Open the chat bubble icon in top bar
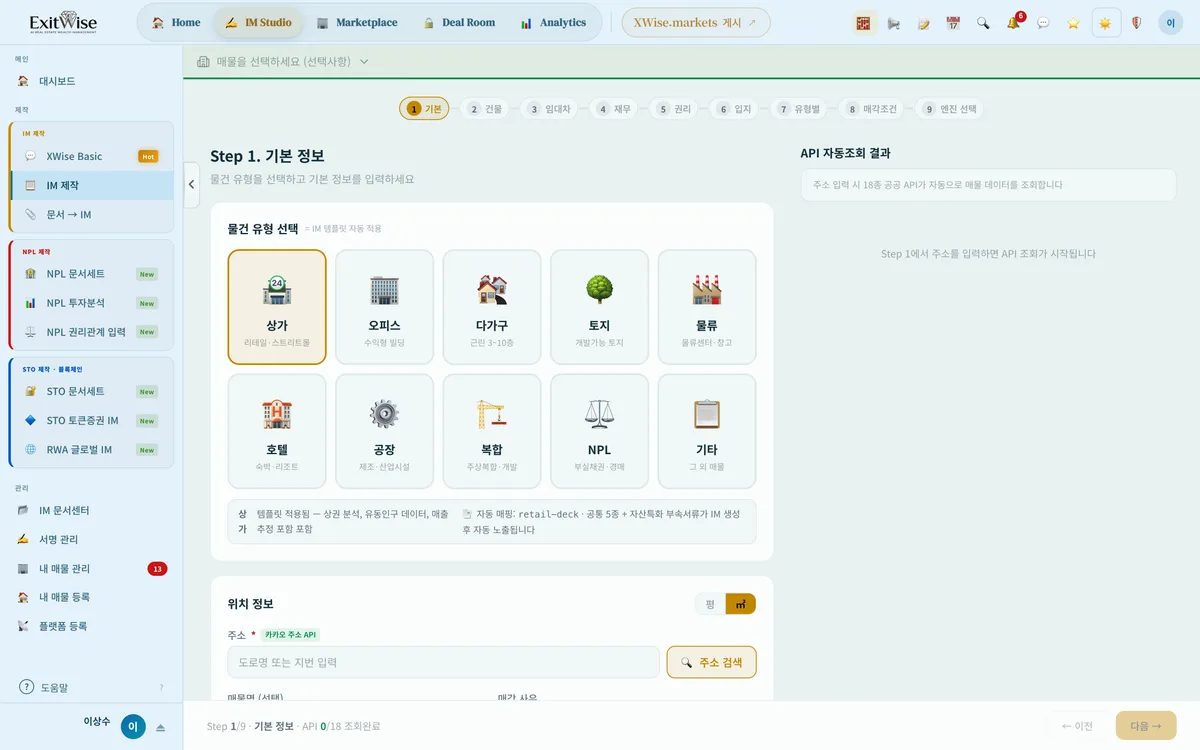 click(1043, 22)
